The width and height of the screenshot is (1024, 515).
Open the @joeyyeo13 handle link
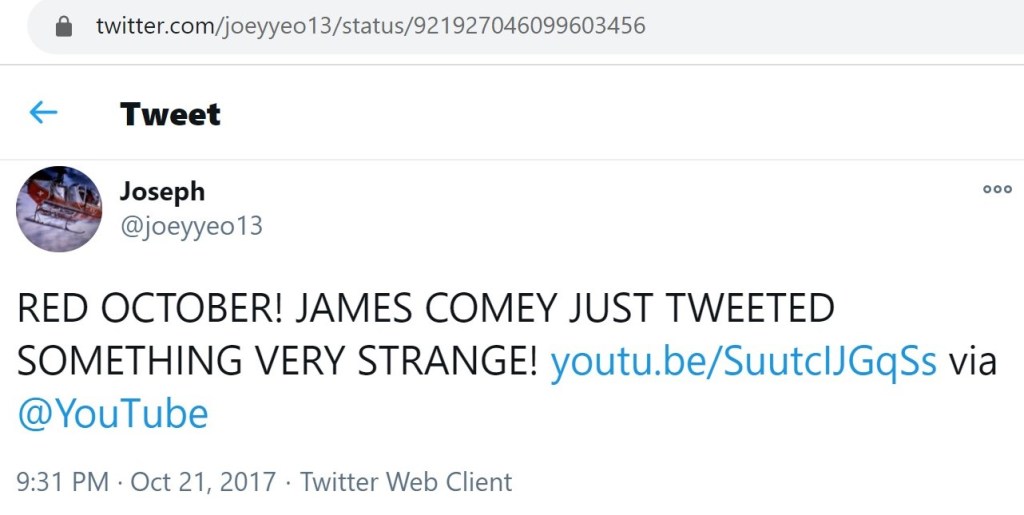(x=191, y=226)
